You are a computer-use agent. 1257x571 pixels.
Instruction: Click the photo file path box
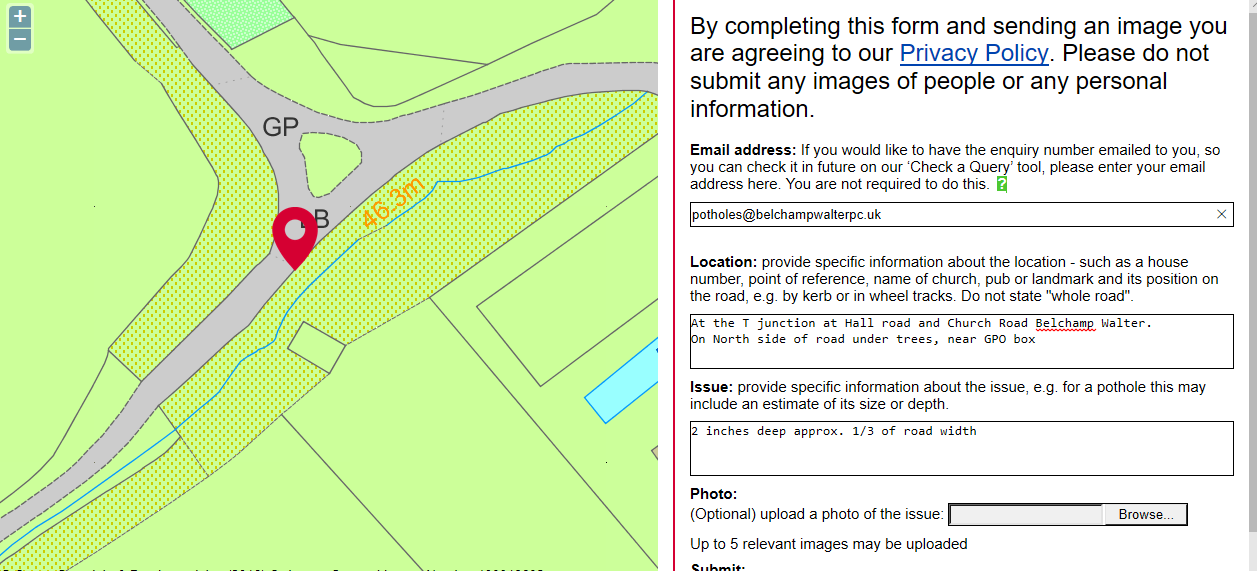click(x=1026, y=515)
